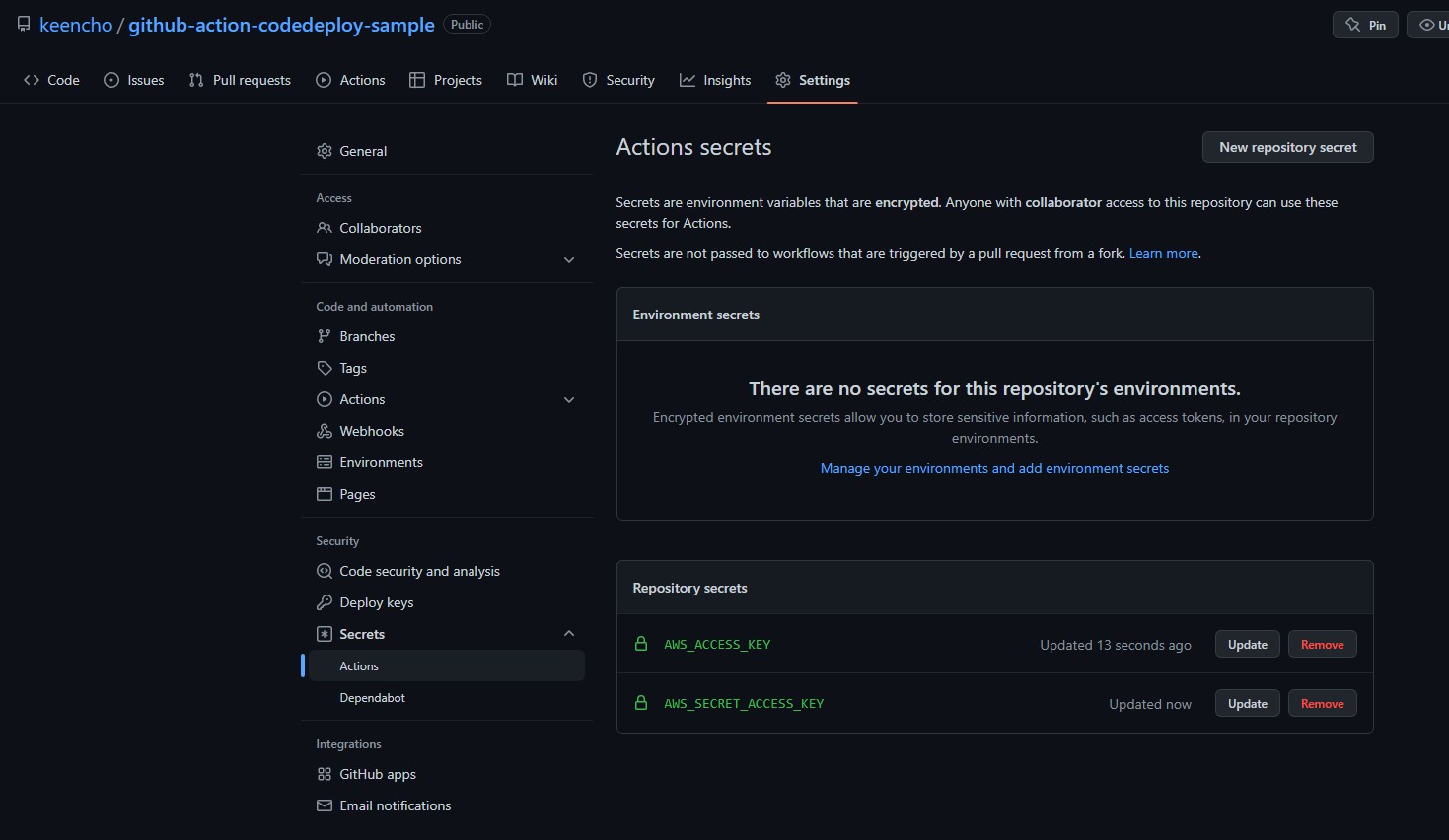Expand the Actions section chevron

569,400
